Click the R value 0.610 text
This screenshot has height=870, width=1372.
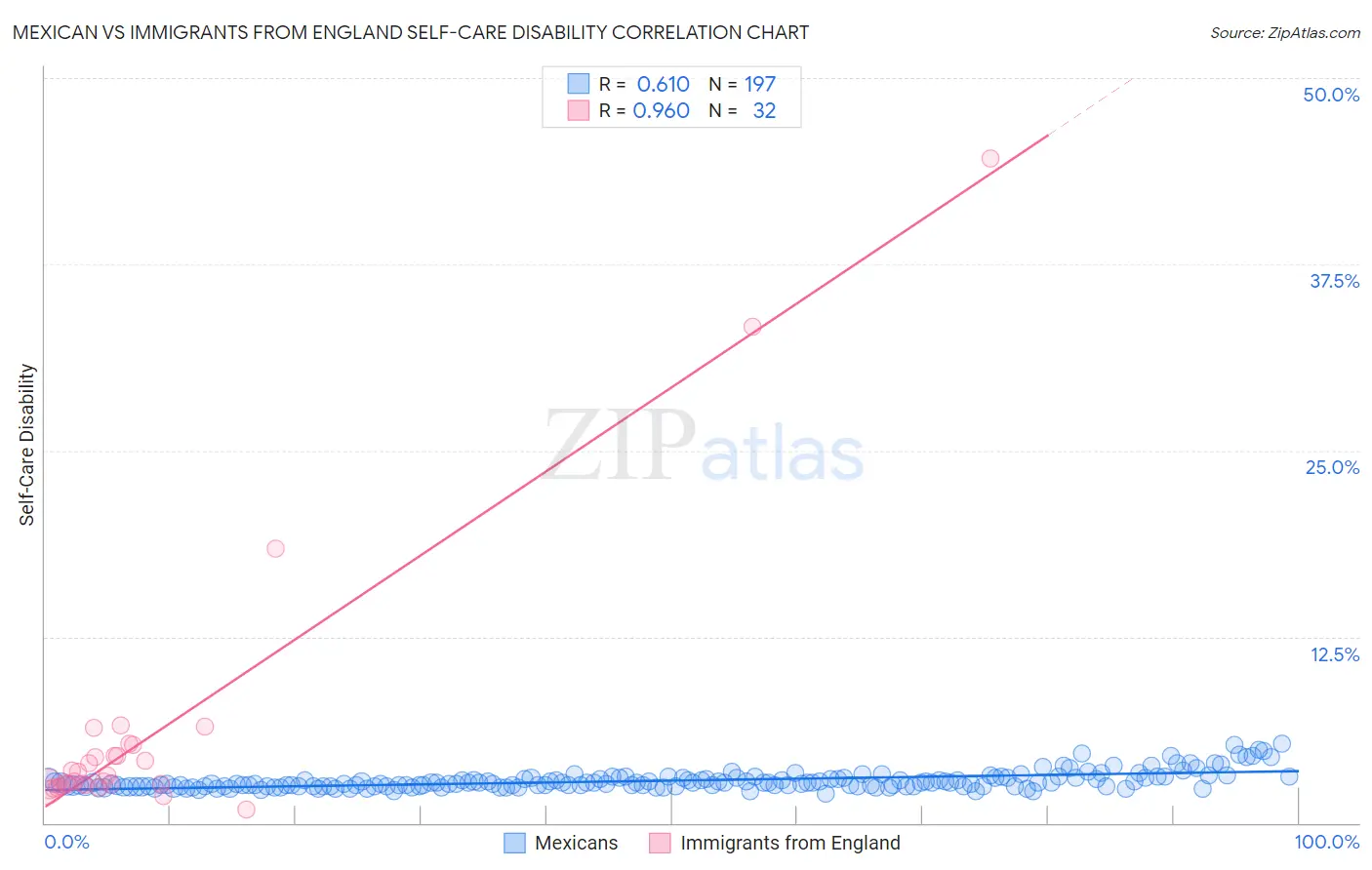tap(664, 84)
